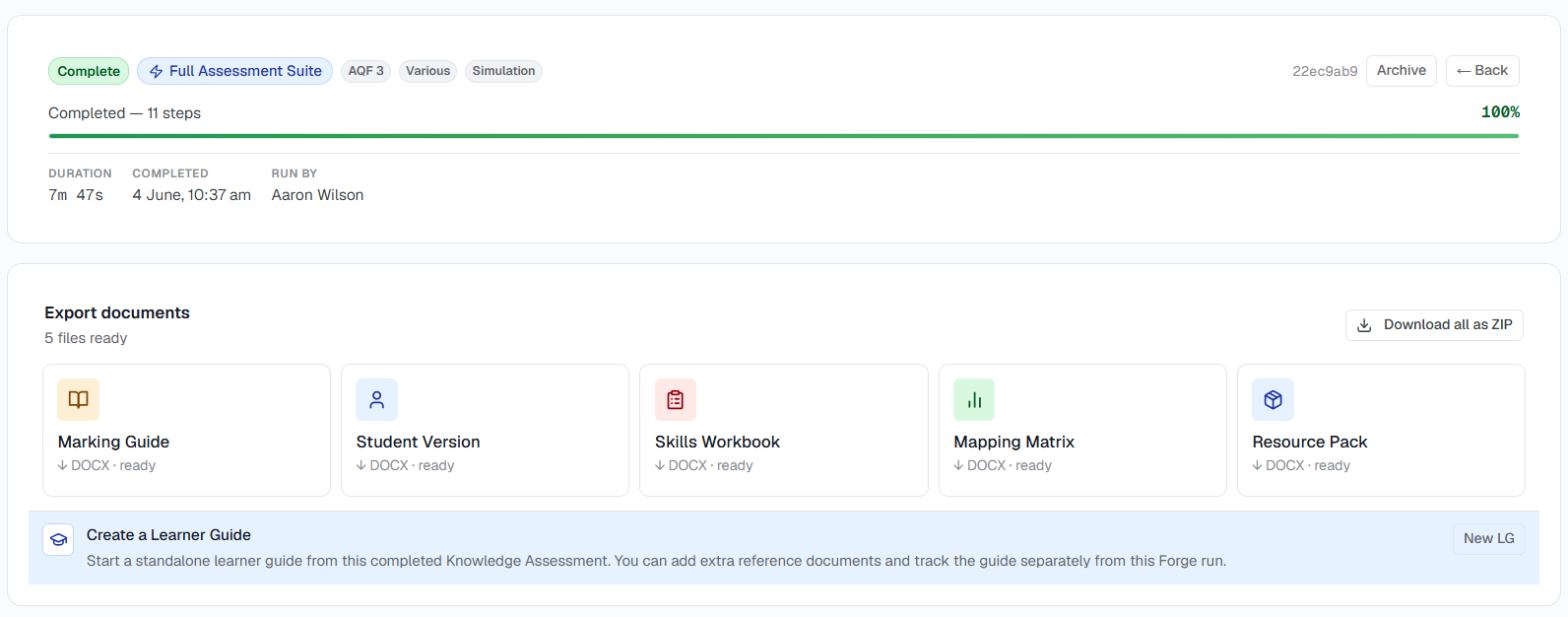1568x617 pixels.
Task: Download the Marking Guide DOCX file
Action: click(186, 430)
